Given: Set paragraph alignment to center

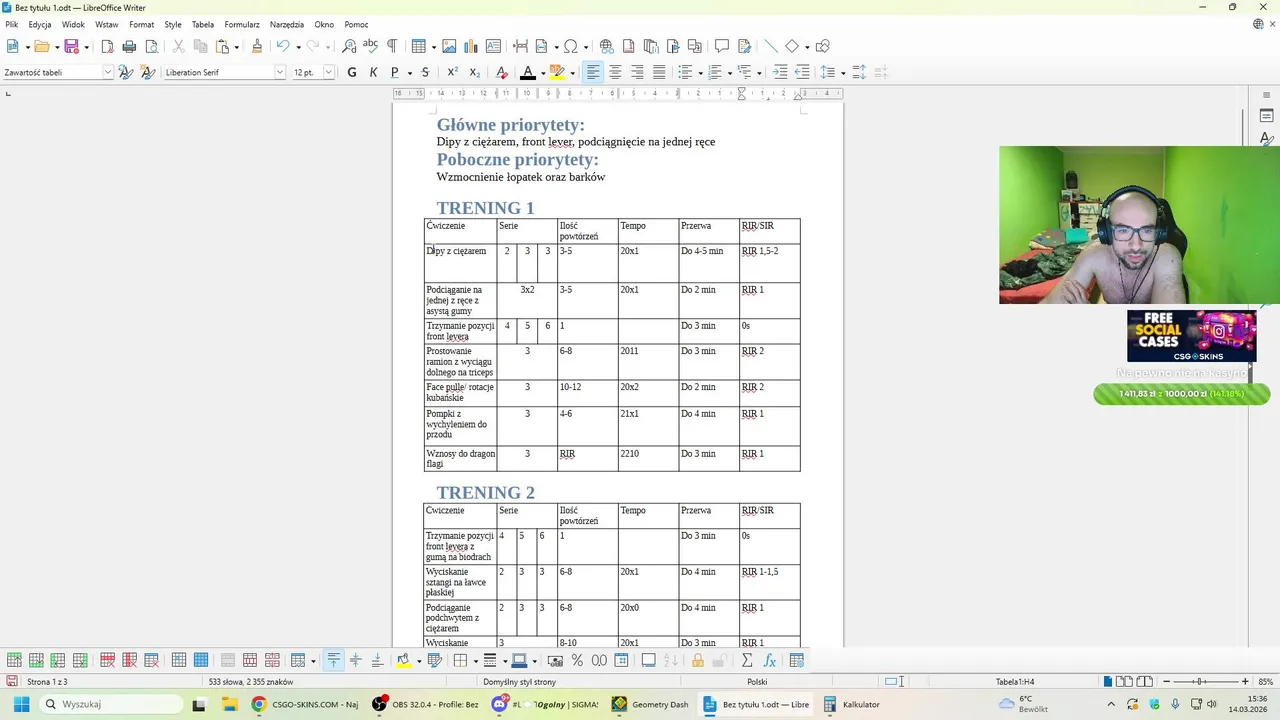Looking at the screenshot, I should (615, 72).
